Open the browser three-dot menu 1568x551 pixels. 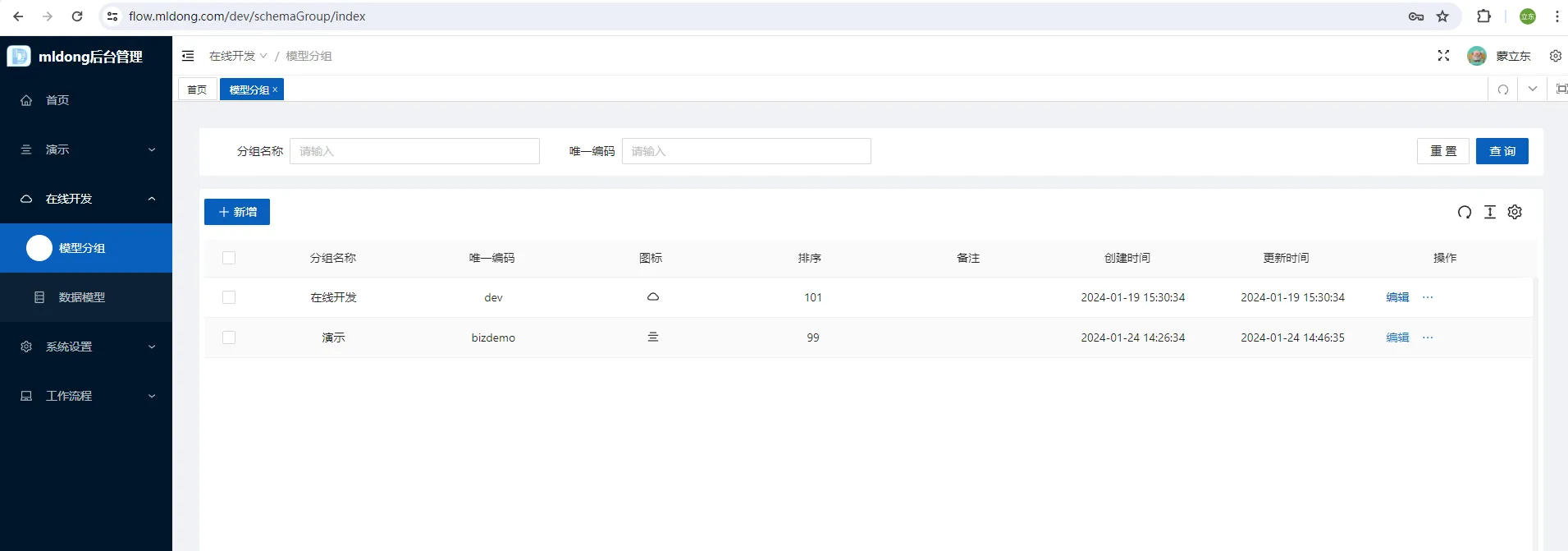(1557, 16)
